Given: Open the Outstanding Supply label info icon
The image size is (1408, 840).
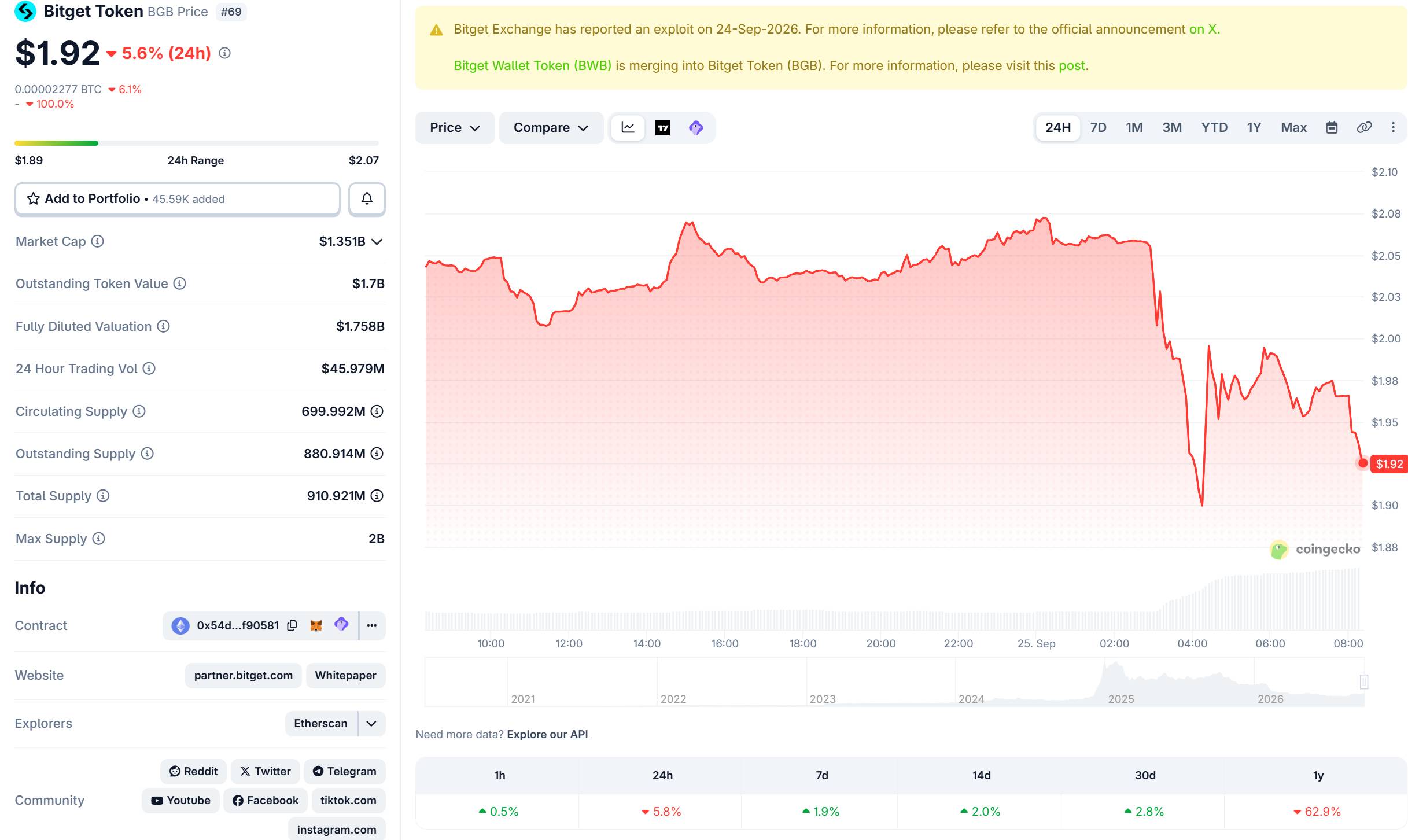Looking at the screenshot, I should [x=148, y=454].
